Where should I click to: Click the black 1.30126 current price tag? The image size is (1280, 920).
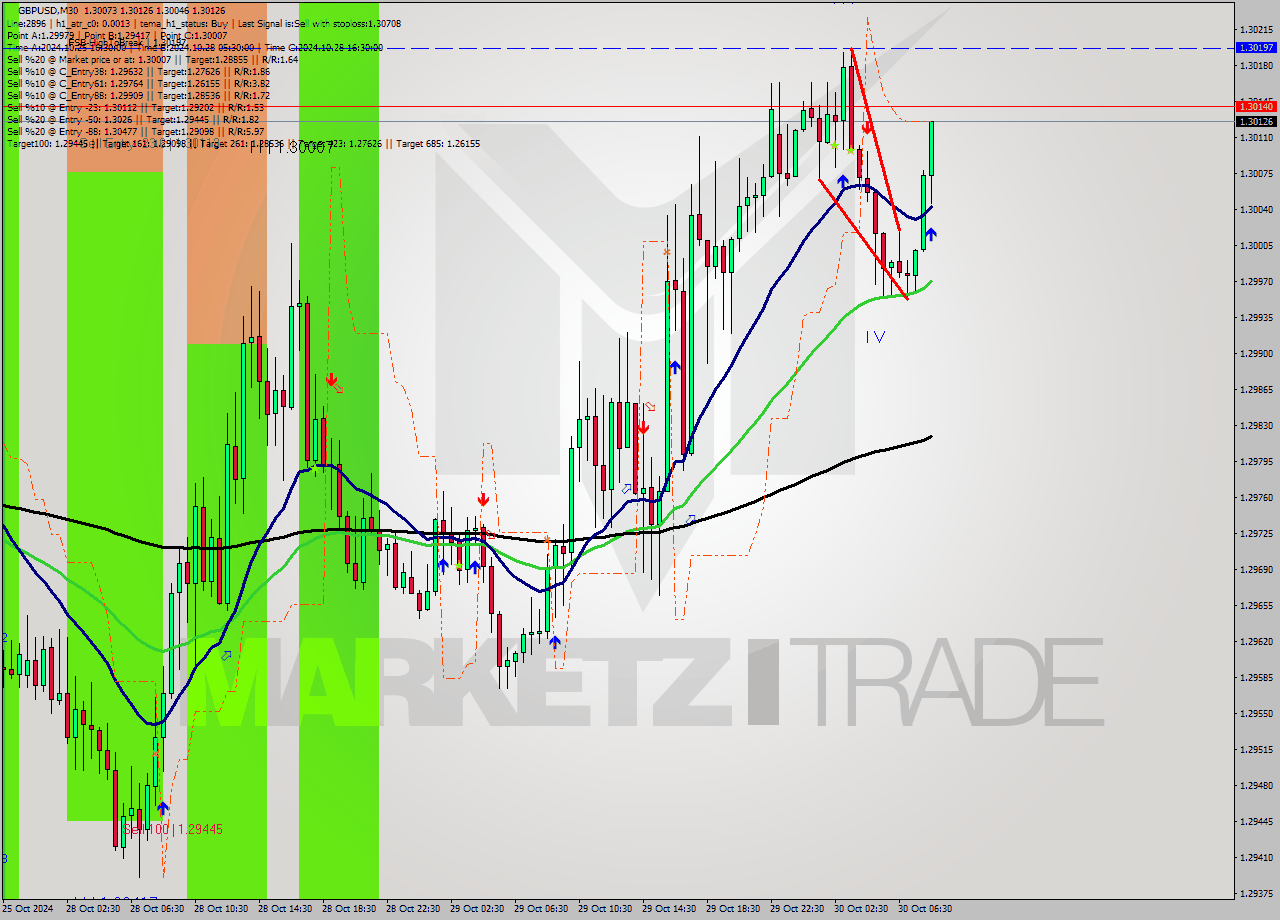(x=1256, y=121)
